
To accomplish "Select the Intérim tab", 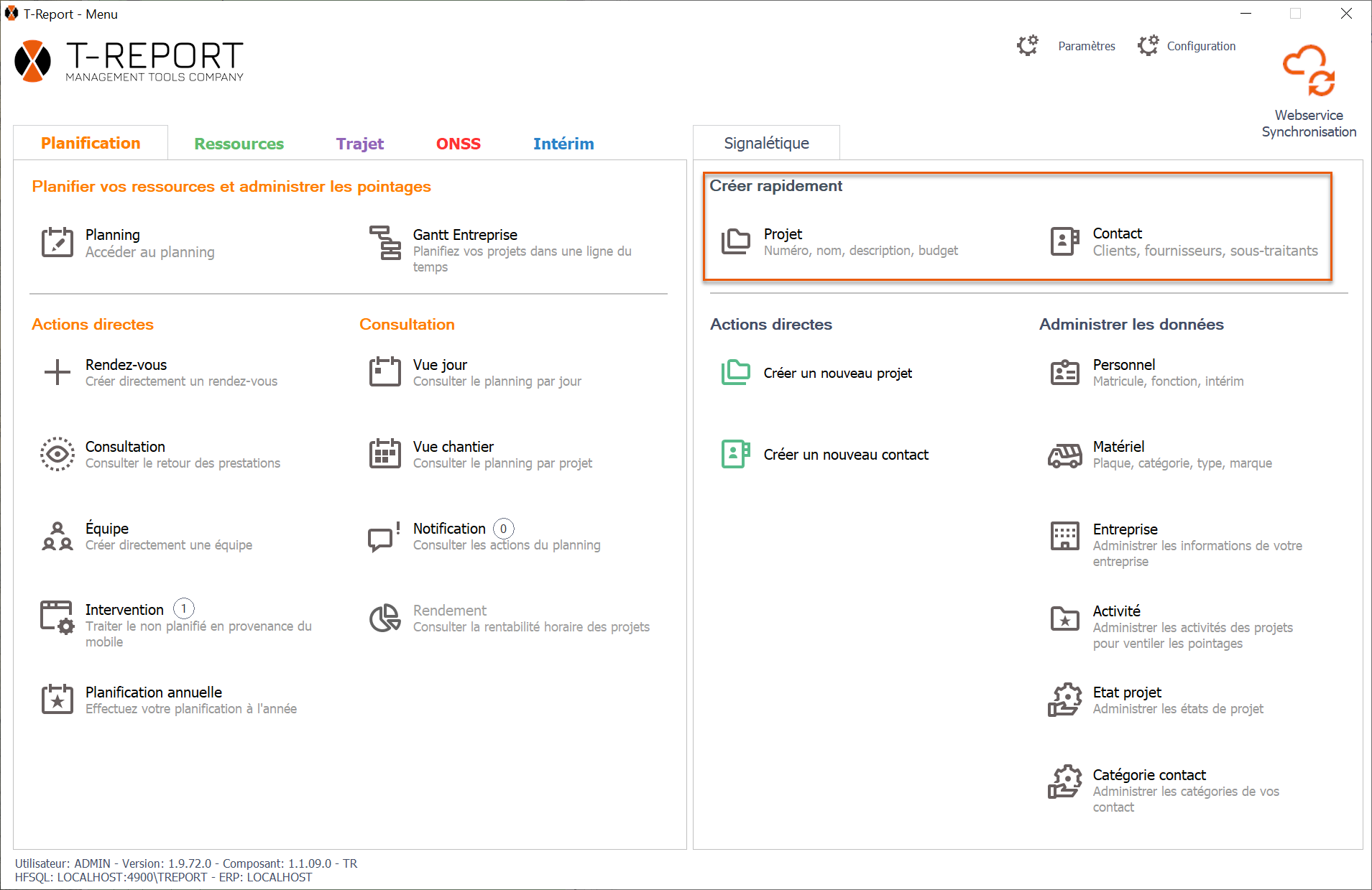I will pos(563,144).
